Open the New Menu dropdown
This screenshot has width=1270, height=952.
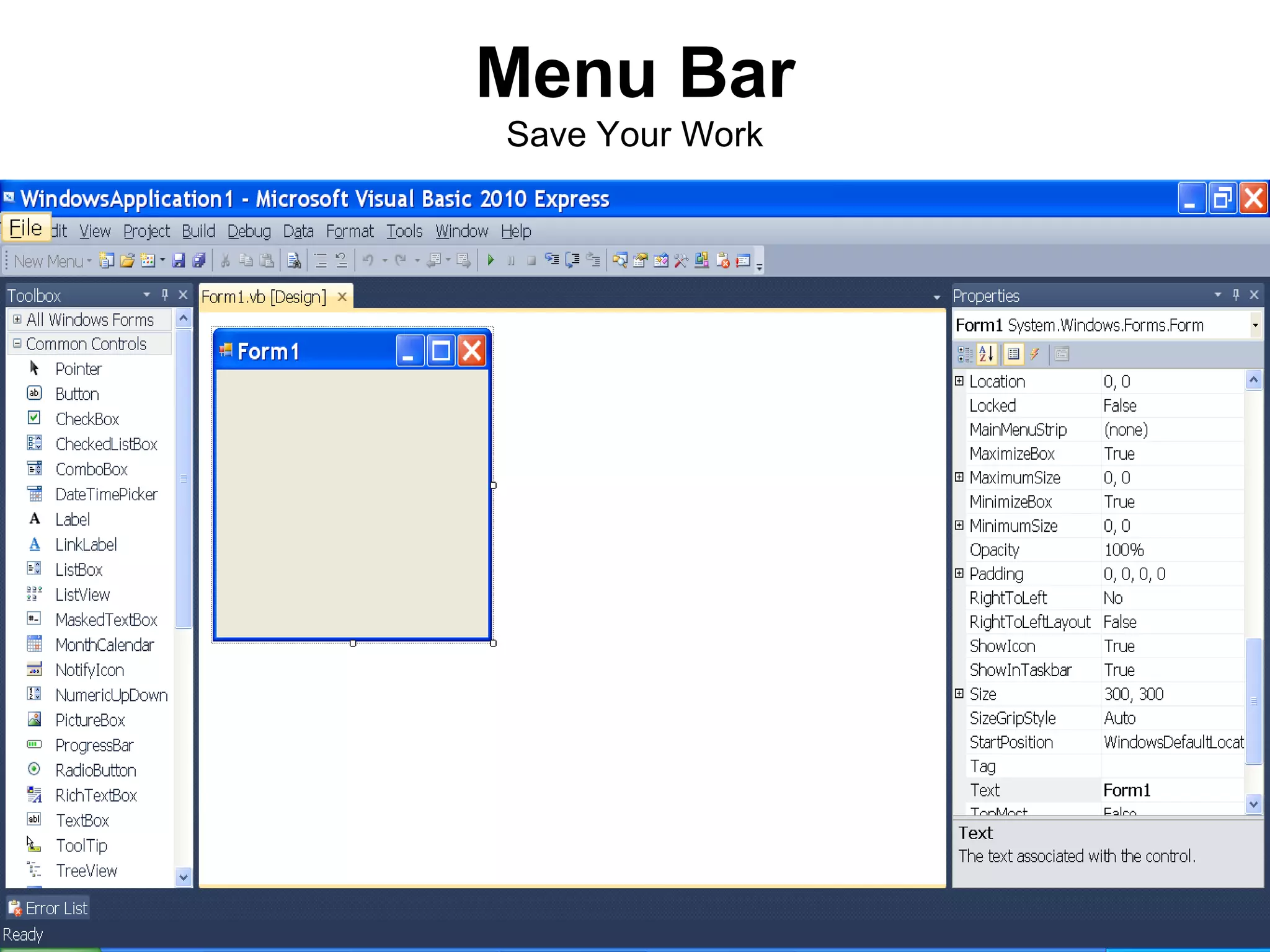tap(53, 261)
